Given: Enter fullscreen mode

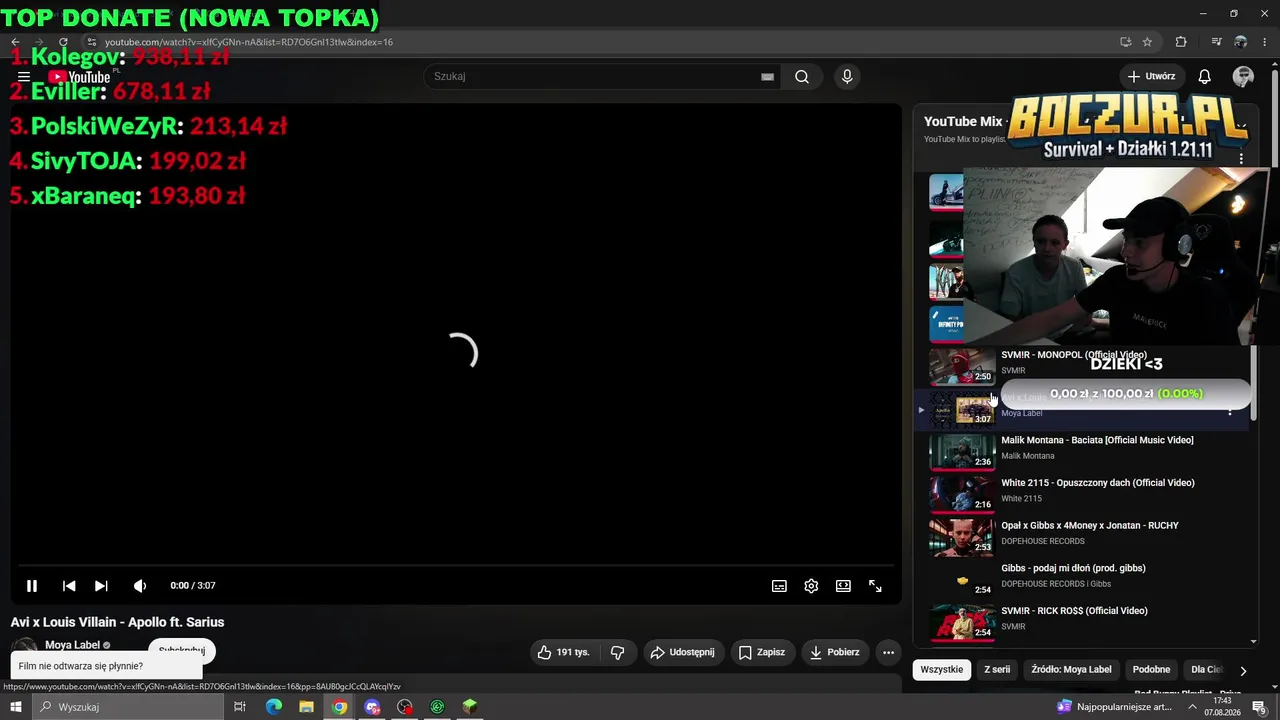Looking at the screenshot, I should point(875,586).
